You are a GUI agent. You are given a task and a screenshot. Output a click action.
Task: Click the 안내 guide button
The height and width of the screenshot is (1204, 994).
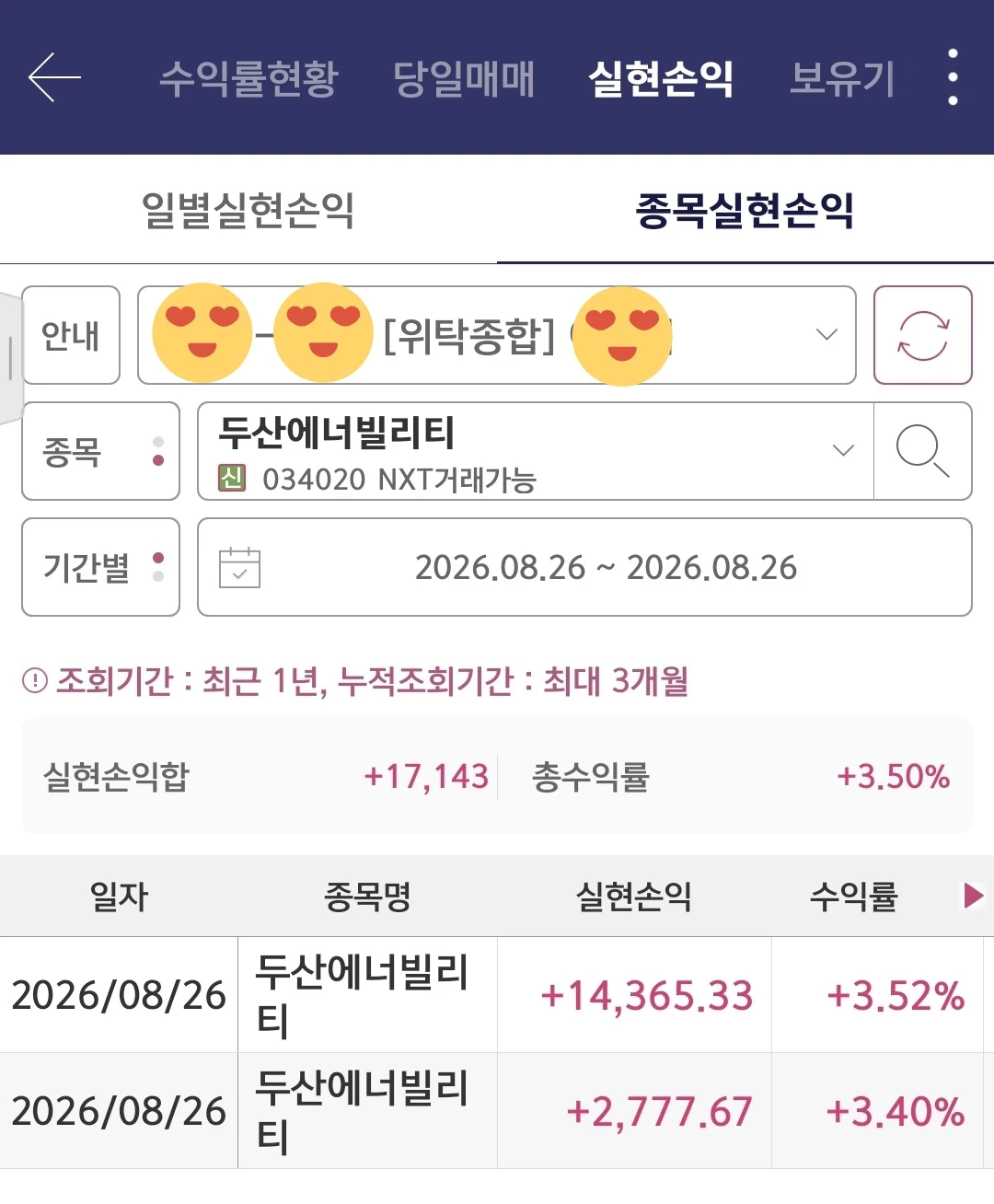coord(71,335)
